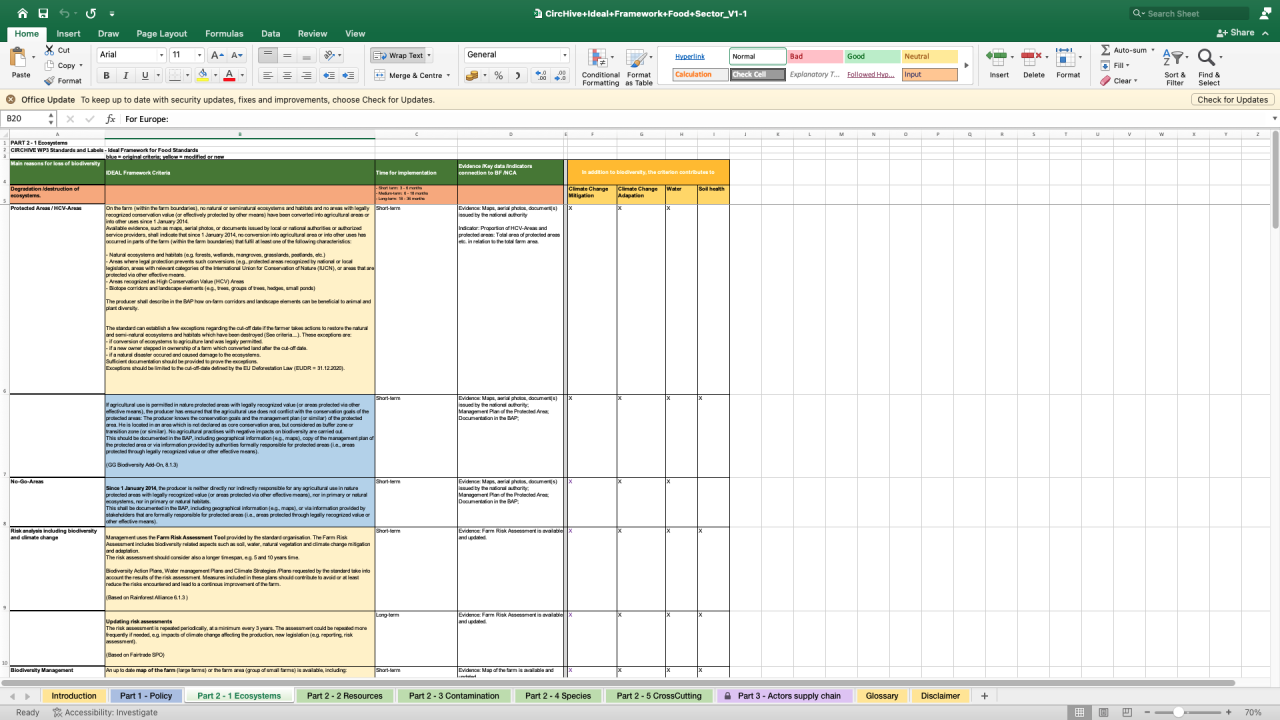Delete cells using the Delete icon

1033,58
